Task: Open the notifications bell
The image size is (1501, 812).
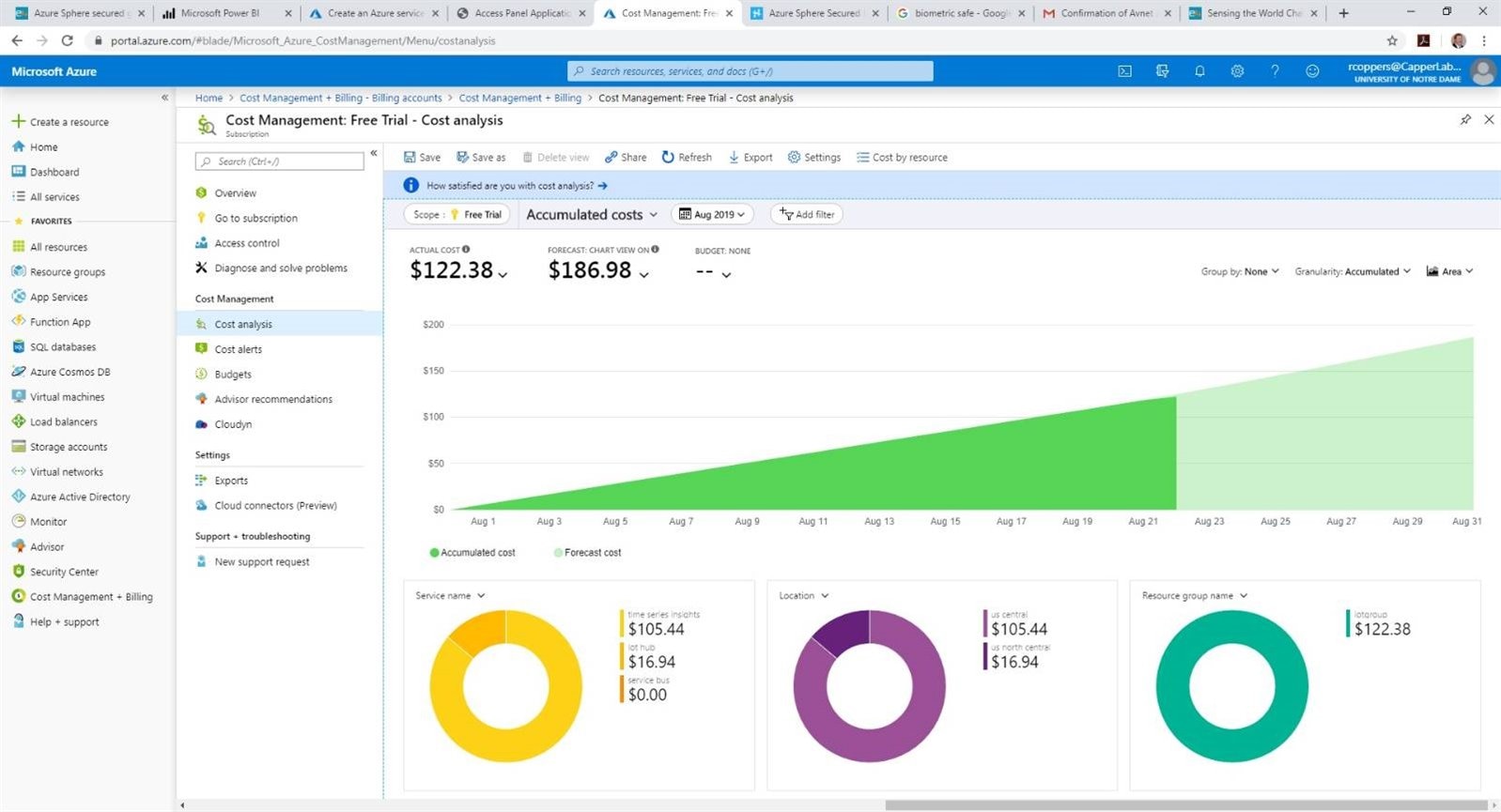Action: pyautogui.click(x=1199, y=71)
